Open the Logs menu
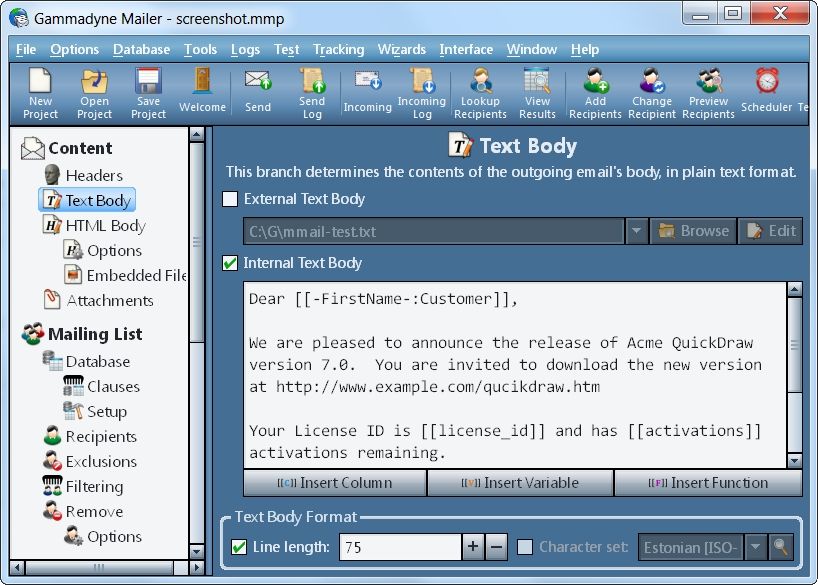Screen dimensions: 818x585 point(245,50)
